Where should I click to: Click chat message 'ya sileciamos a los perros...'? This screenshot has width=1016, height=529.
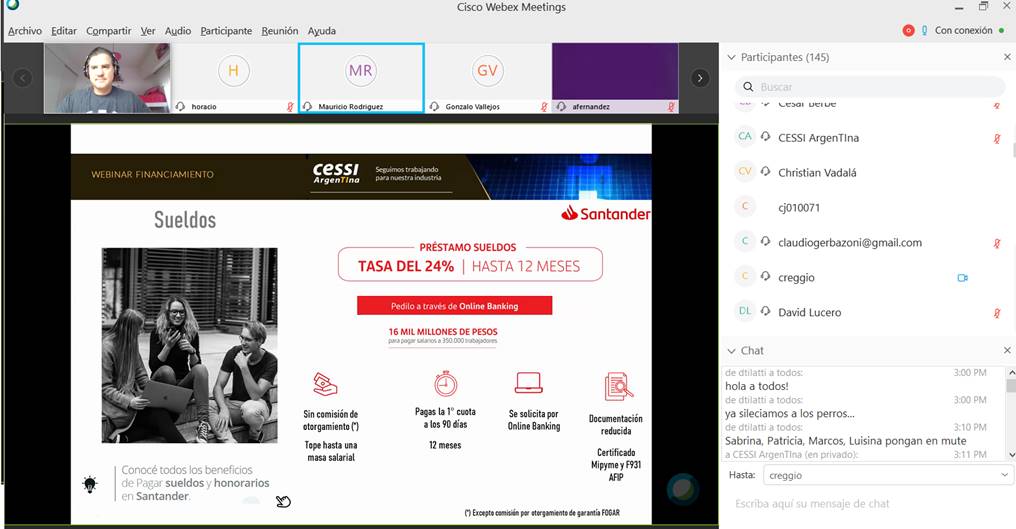coord(790,414)
